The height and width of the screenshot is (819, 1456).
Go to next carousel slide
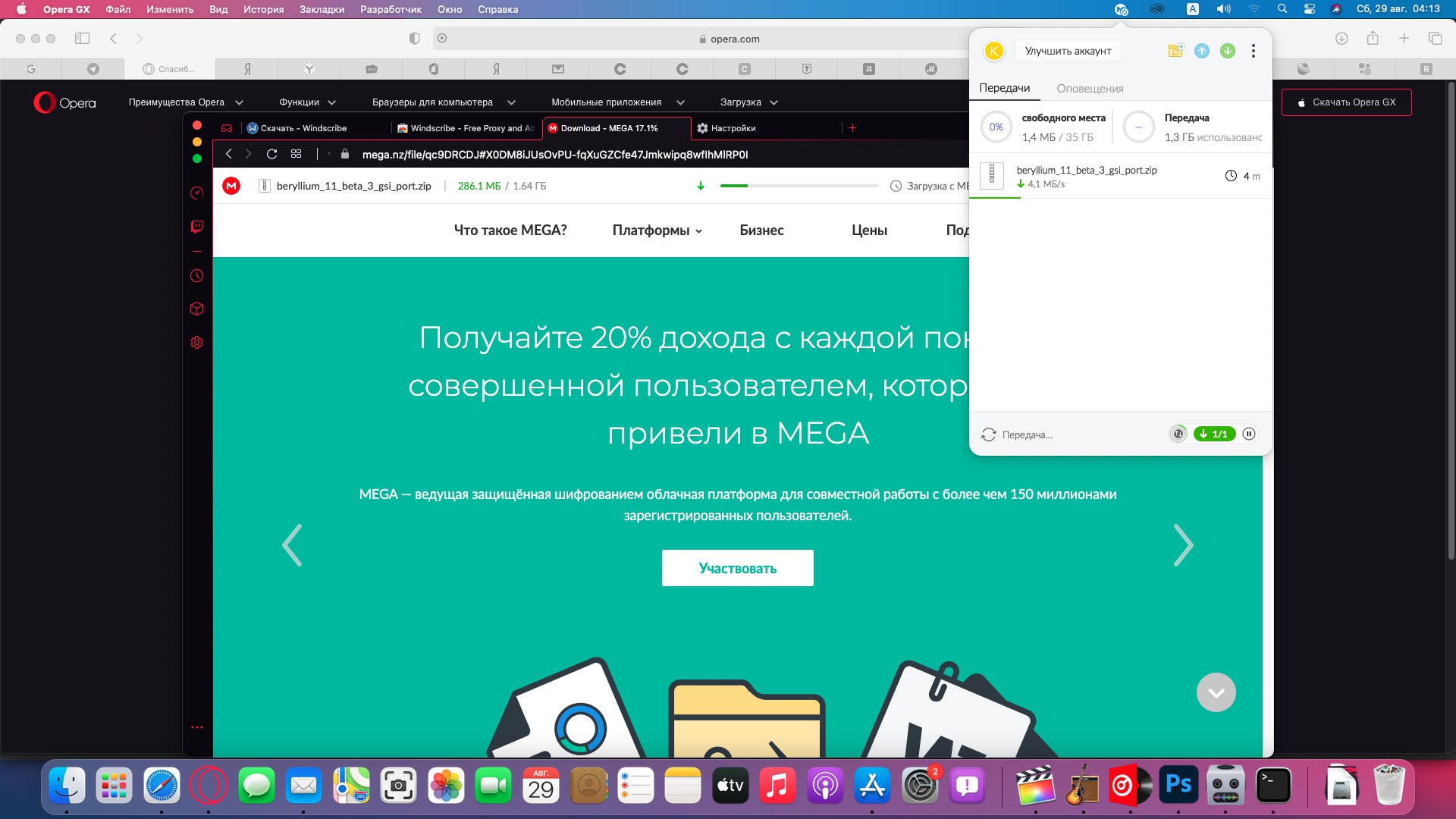(x=1183, y=545)
